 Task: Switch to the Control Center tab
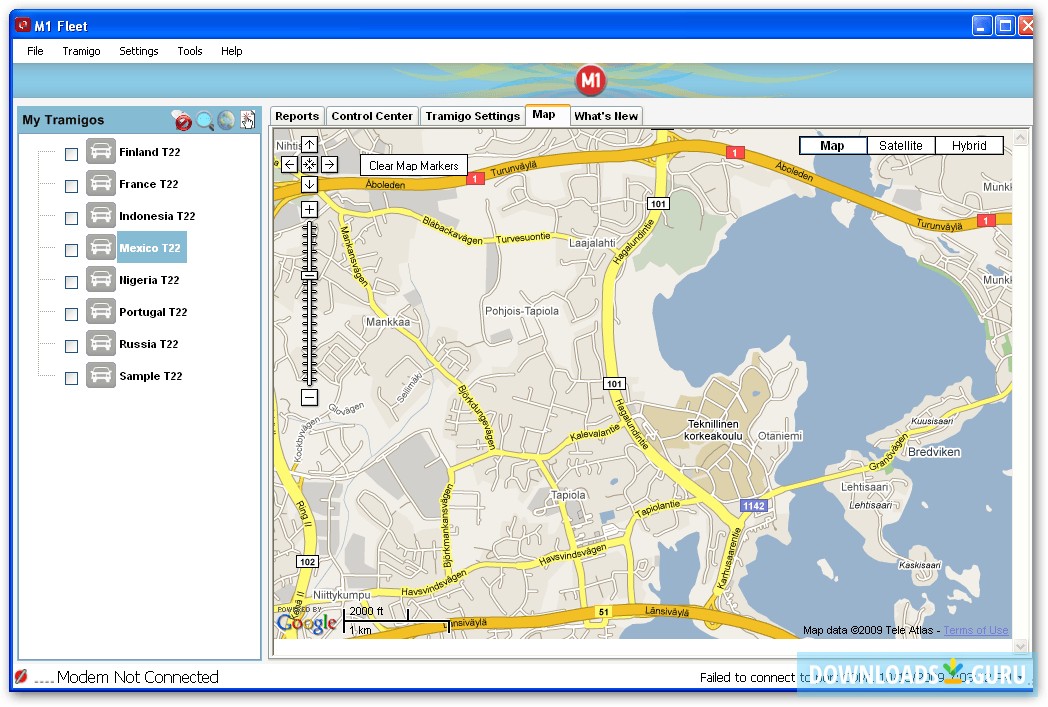(372, 116)
